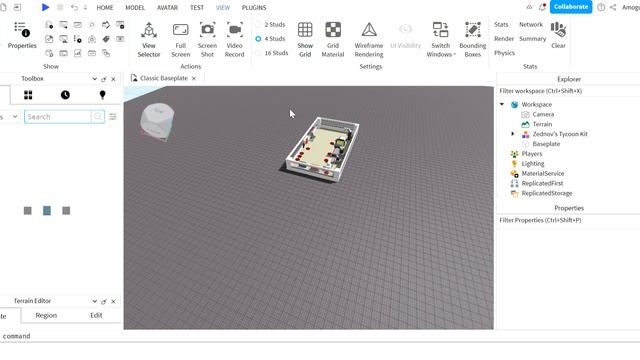640x360 pixels.
Task: Click Filter Properties input field
Action: [568, 220]
